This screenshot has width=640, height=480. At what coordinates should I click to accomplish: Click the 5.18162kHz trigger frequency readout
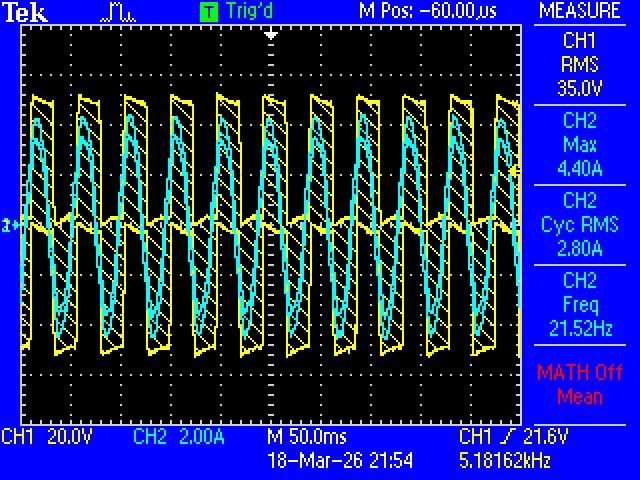pos(513,461)
